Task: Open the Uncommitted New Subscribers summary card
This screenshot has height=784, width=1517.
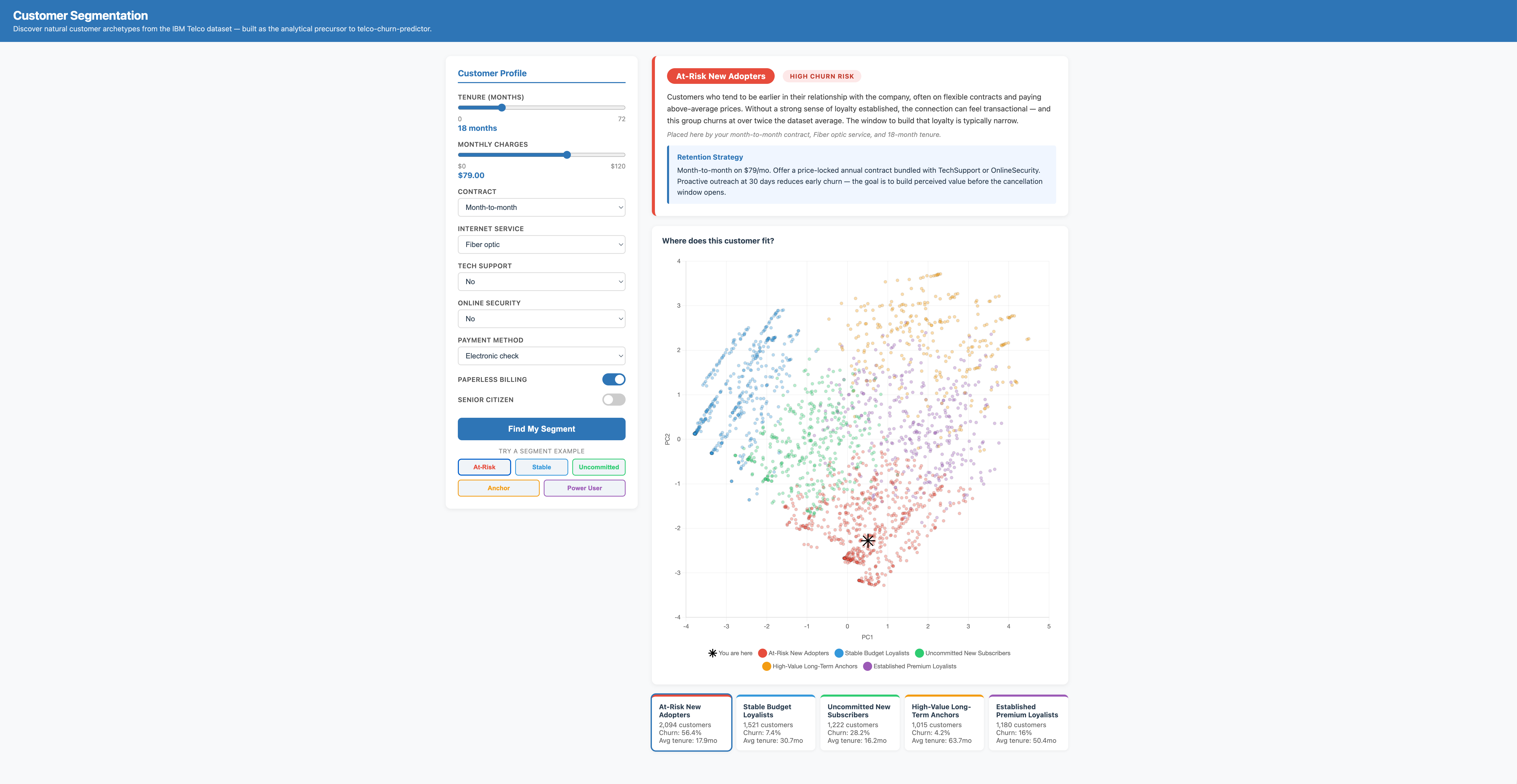Action: [860, 723]
